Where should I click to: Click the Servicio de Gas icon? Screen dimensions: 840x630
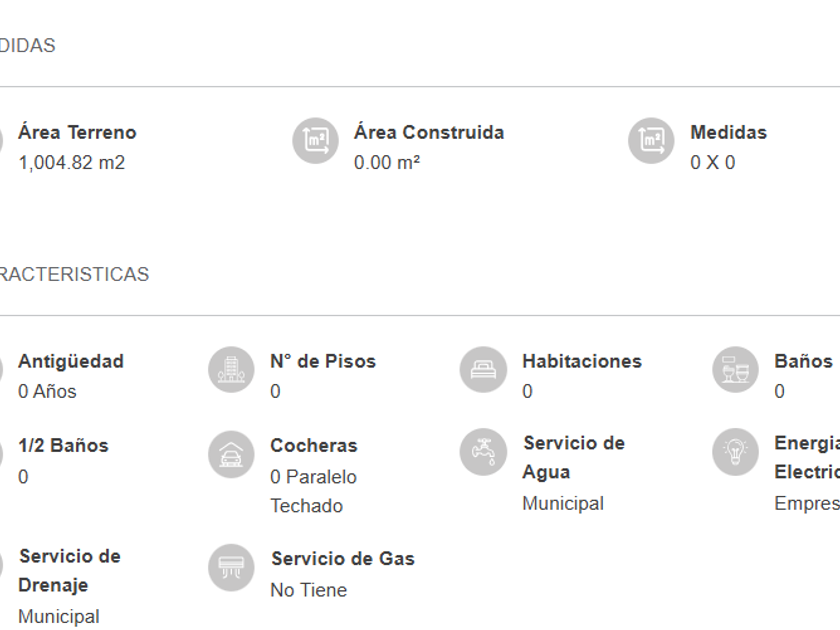(231, 567)
